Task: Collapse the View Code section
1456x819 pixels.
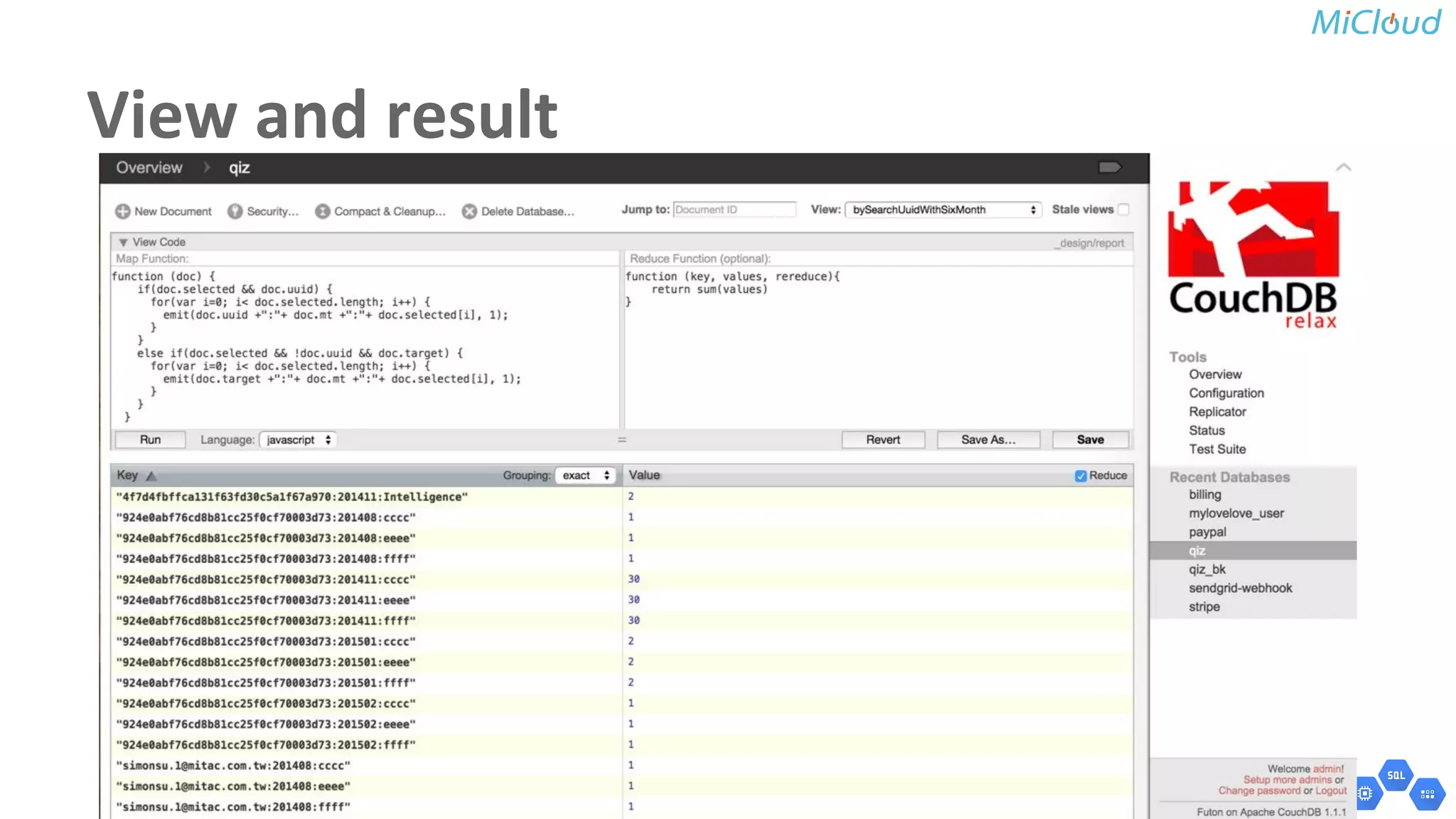Action: (x=124, y=242)
